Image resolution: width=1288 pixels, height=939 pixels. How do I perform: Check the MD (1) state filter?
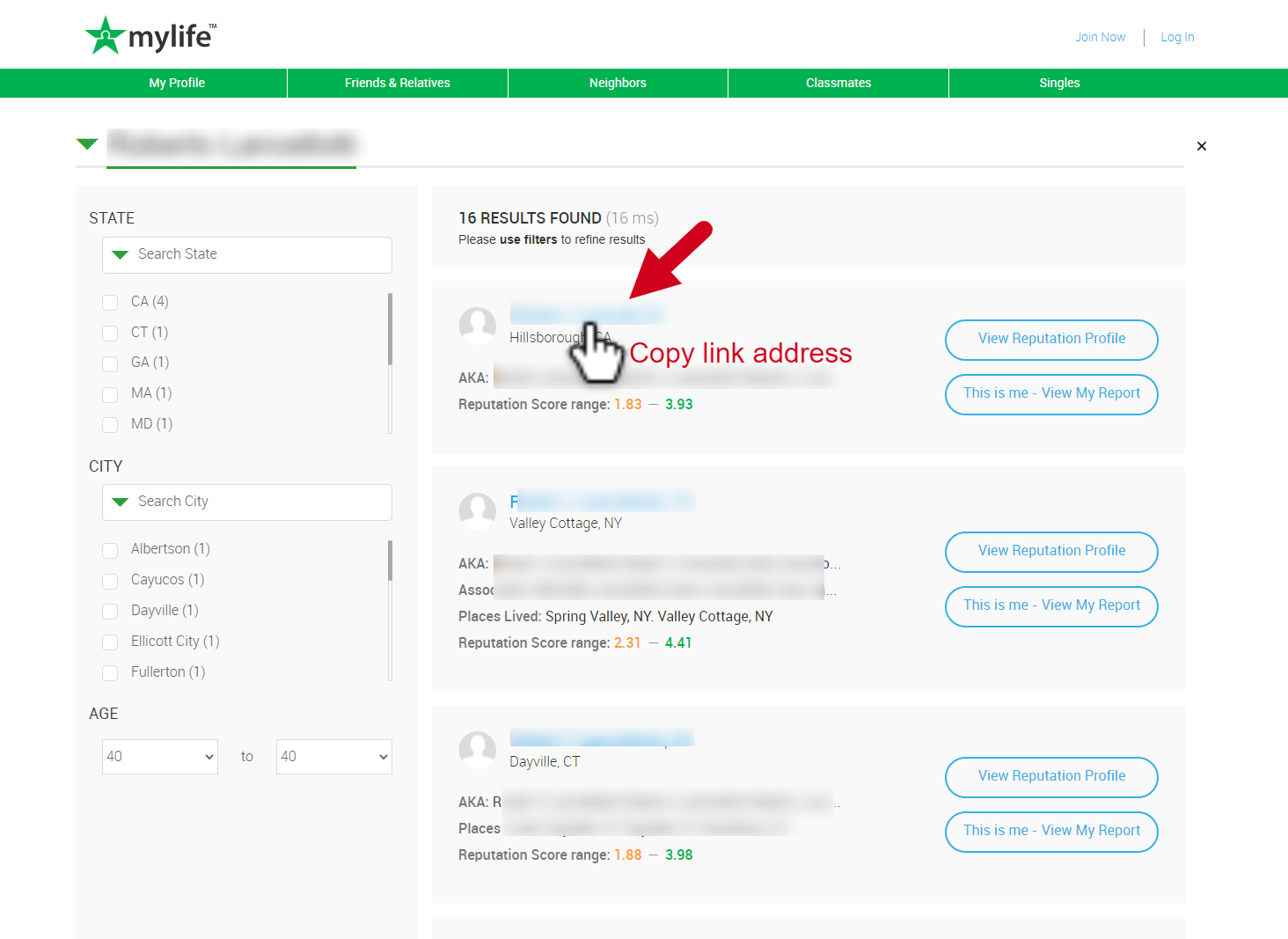coord(110,425)
